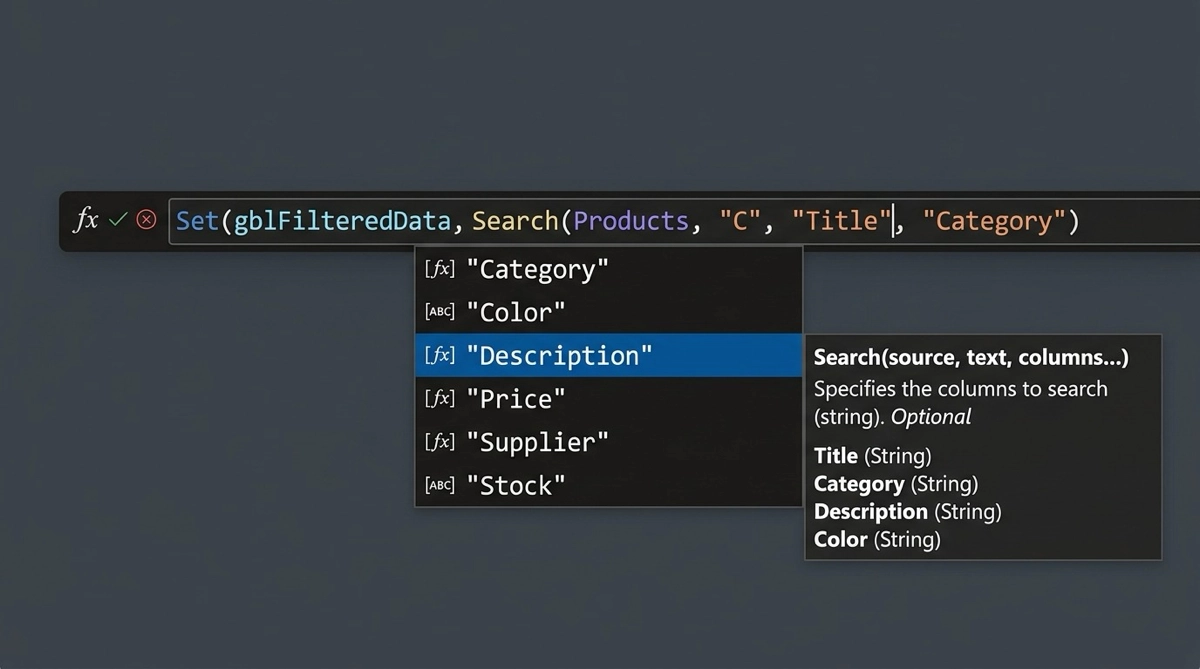The image size is (1200, 669).
Task: Click the fx icon beside "Category" suggestion
Action: click(x=439, y=269)
